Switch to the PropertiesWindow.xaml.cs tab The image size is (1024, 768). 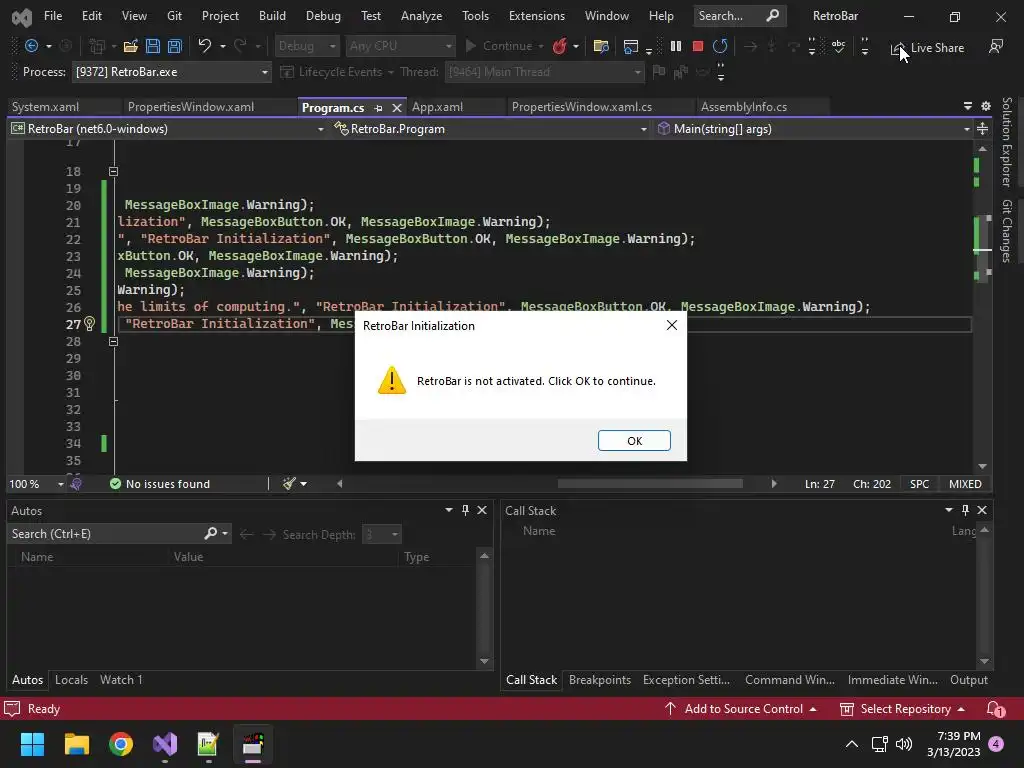[x=581, y=107]
